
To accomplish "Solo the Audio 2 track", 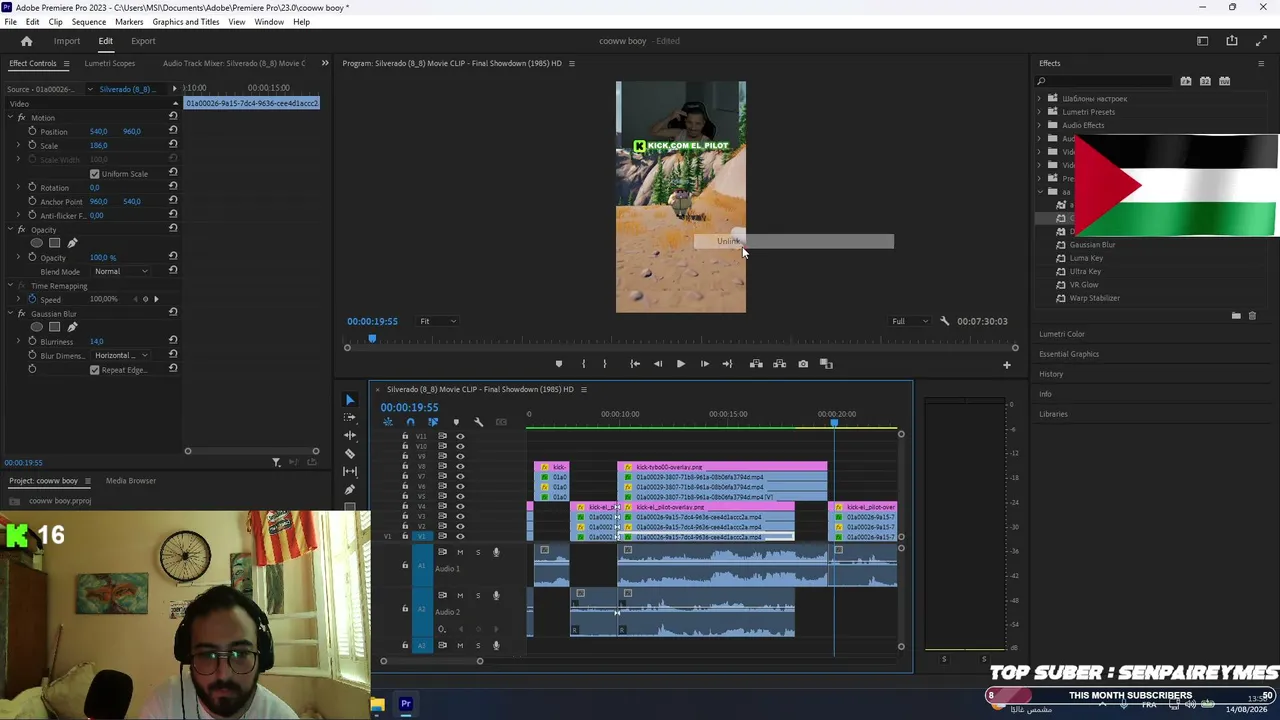I will pyautogui.click(x=478, y=595).
